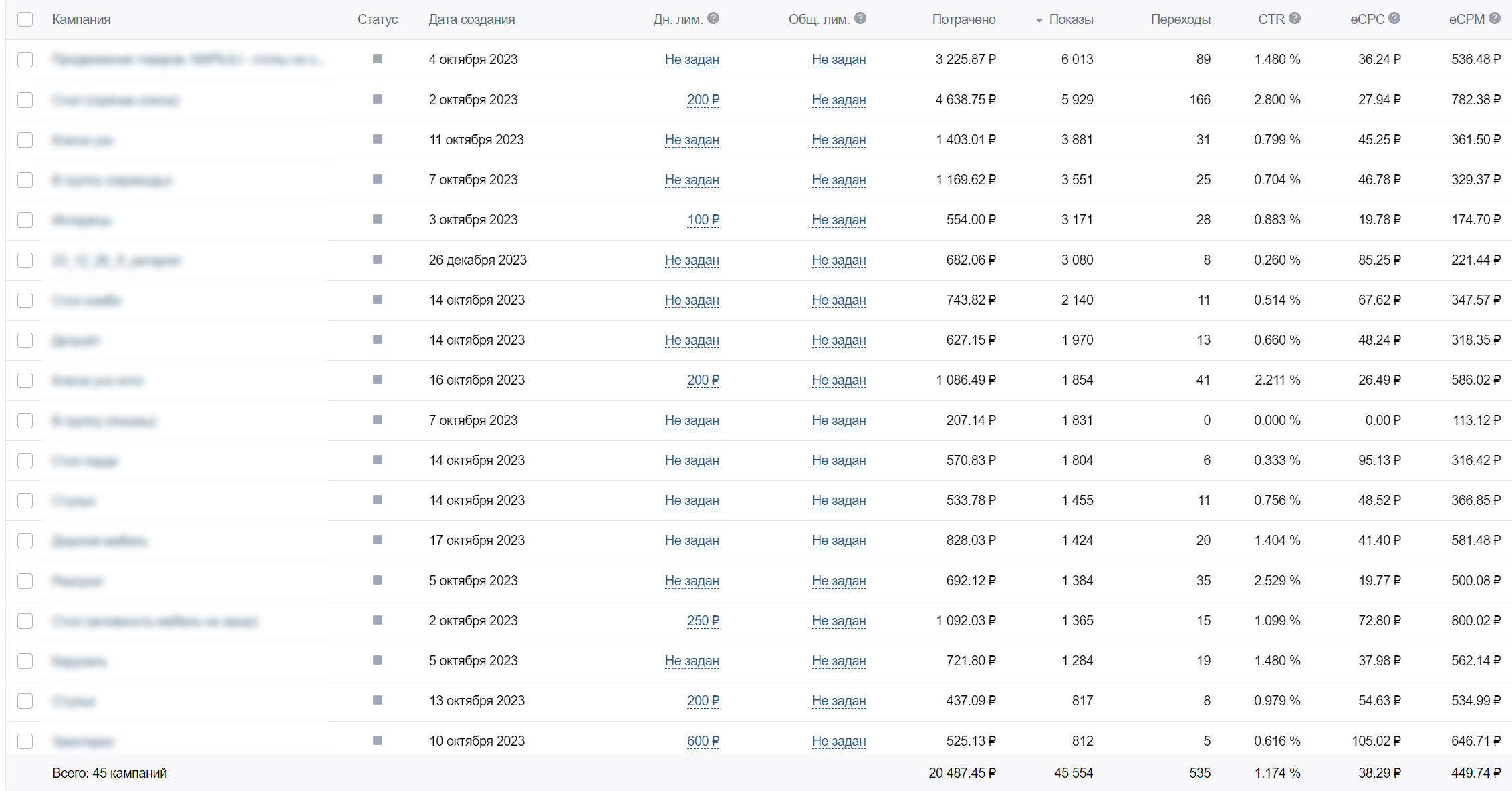Sort the table by Переходы column
Image resolution: width=1512 pixels, height=791 pixels.
coord(1180,19)
